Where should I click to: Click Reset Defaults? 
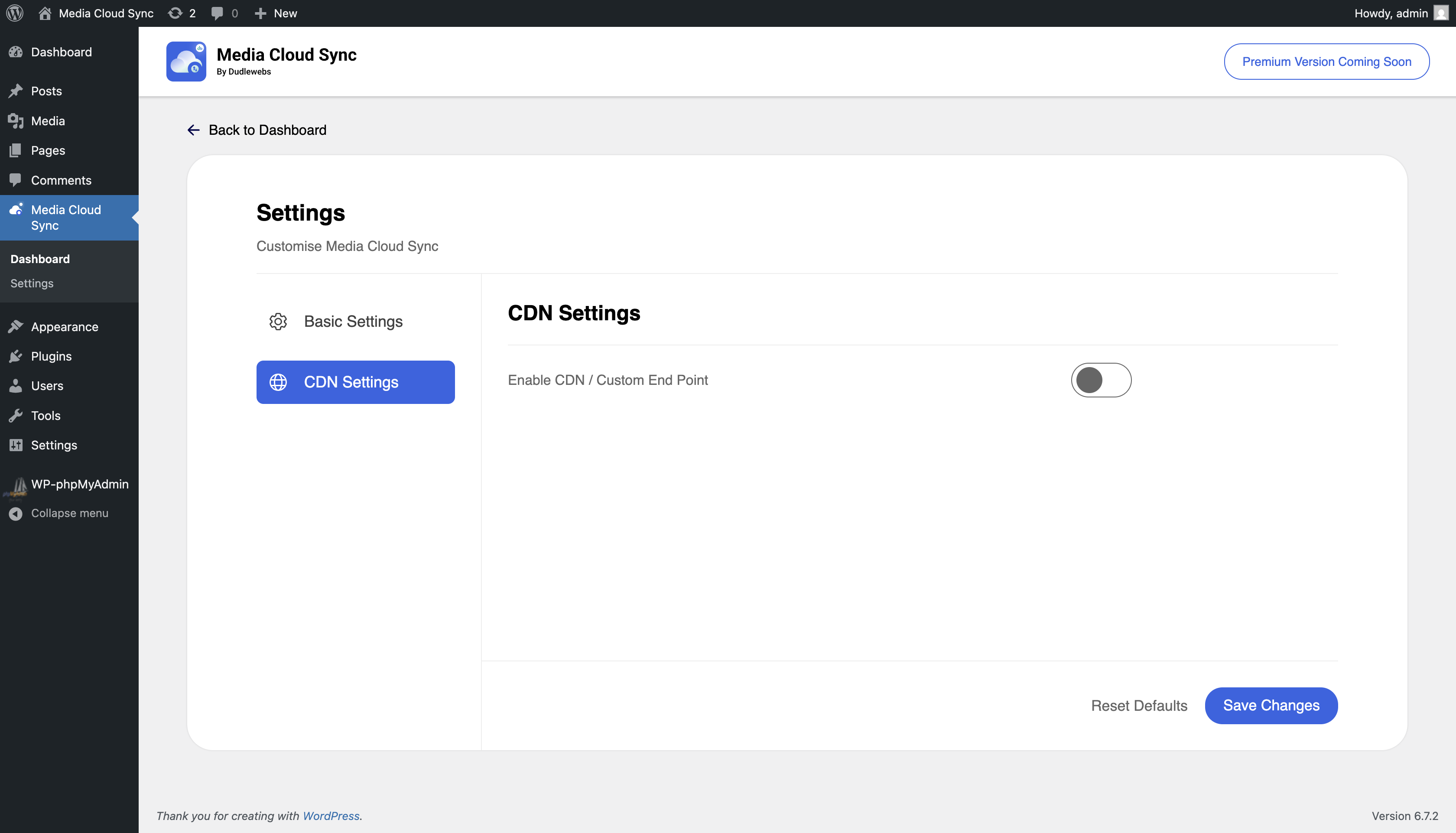[1139, 706]
